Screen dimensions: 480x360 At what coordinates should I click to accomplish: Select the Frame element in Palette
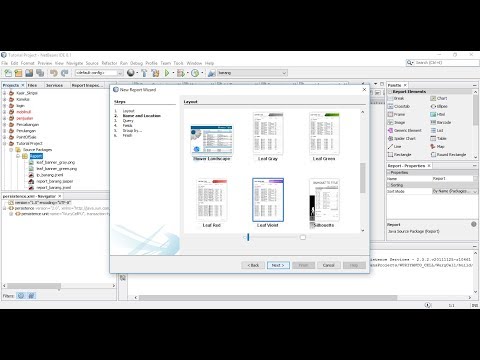396,114
